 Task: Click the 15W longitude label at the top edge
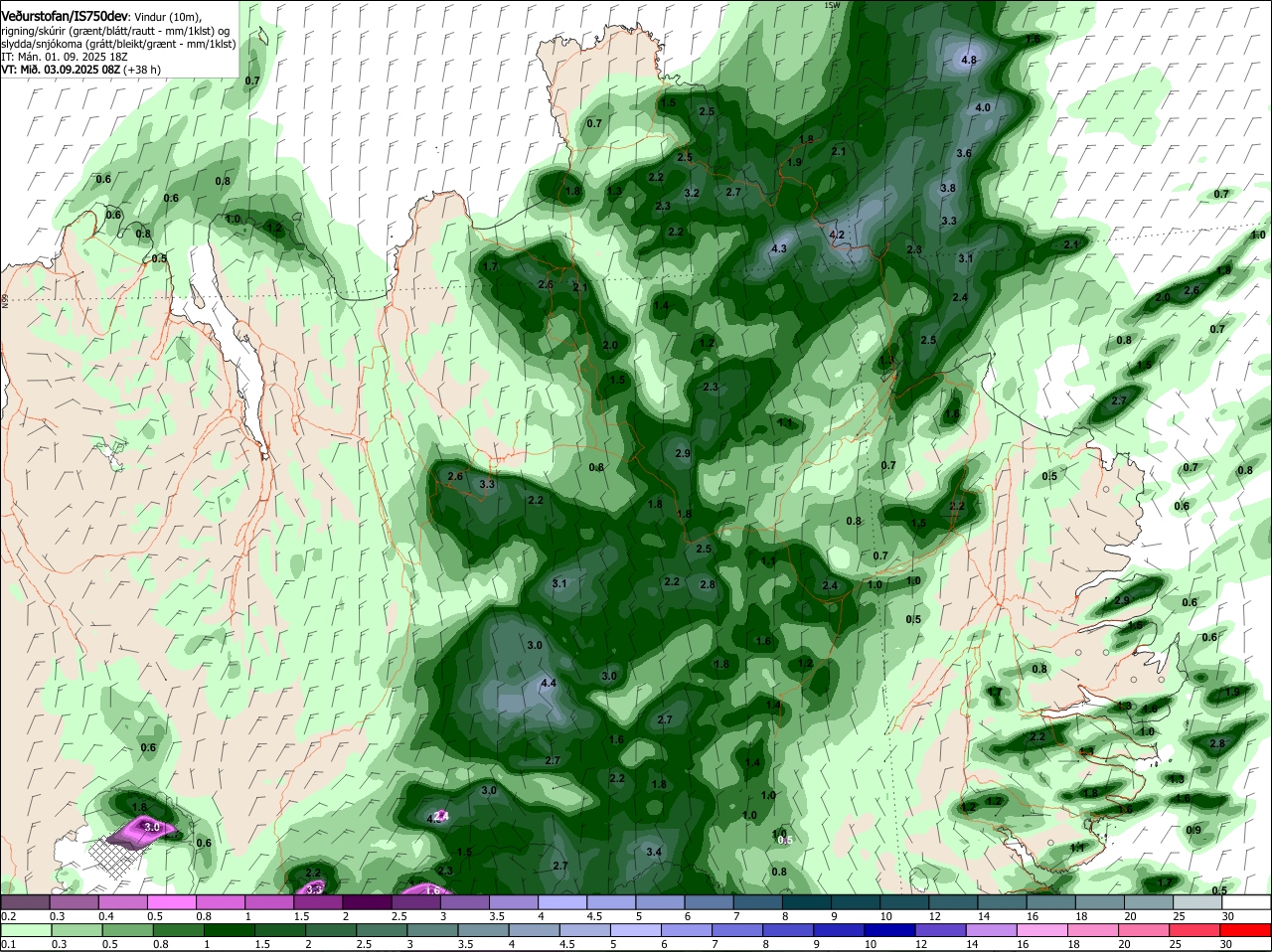833,5
